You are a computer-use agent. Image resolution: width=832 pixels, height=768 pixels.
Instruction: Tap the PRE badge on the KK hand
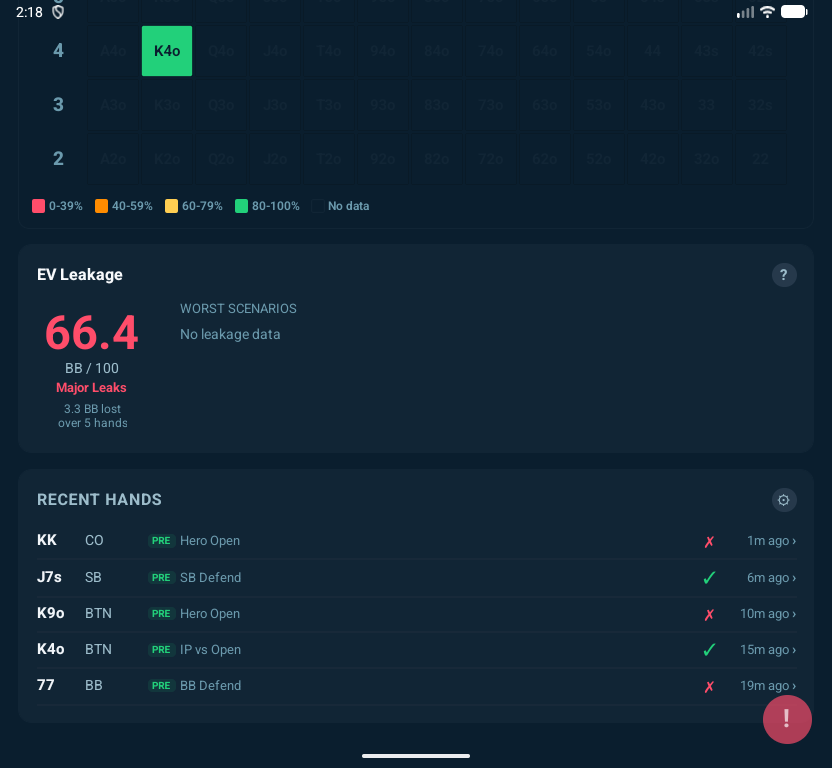pyautogui.click(x=161, y=541)
